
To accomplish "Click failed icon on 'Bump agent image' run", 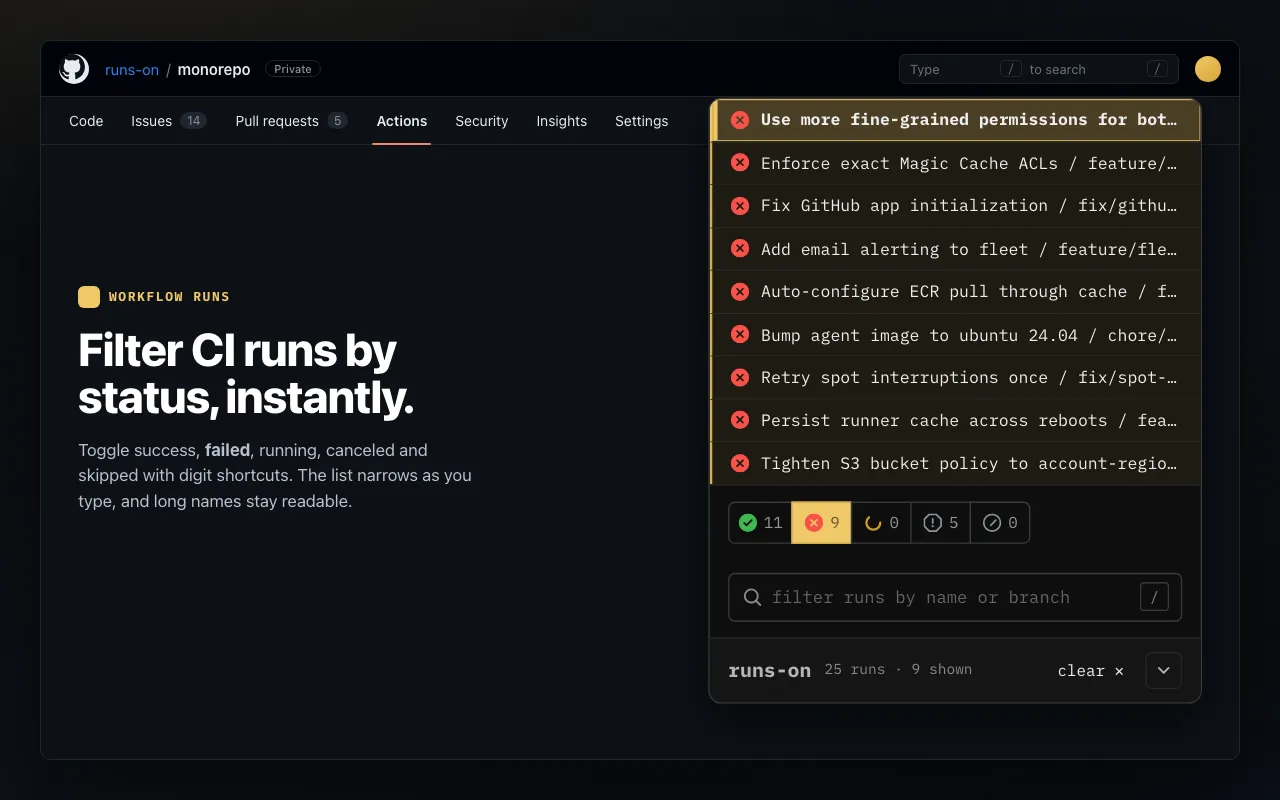I will pyautogui.click(x=740, y=335).
